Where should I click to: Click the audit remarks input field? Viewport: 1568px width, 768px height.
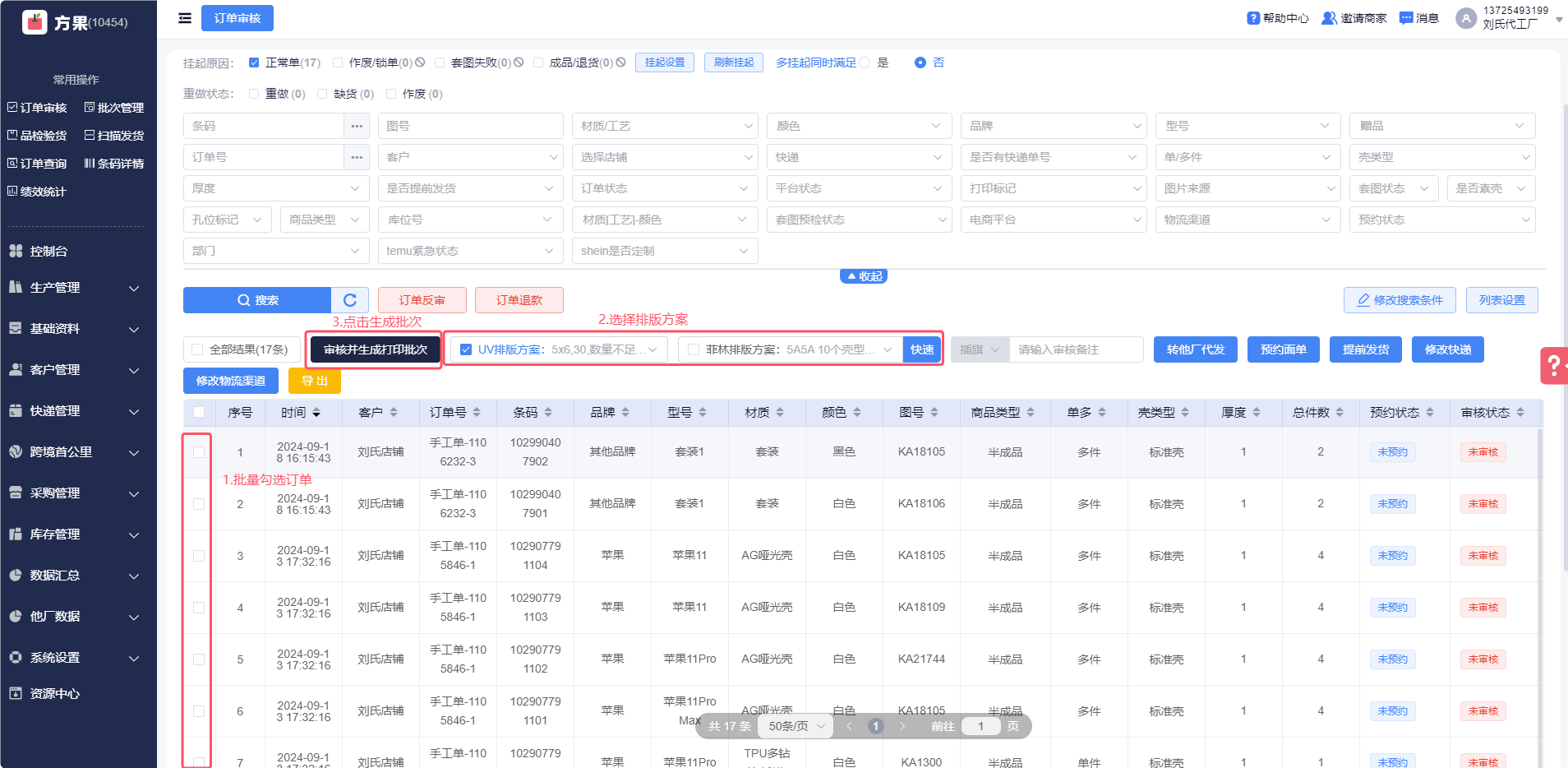pos(1076,349)
